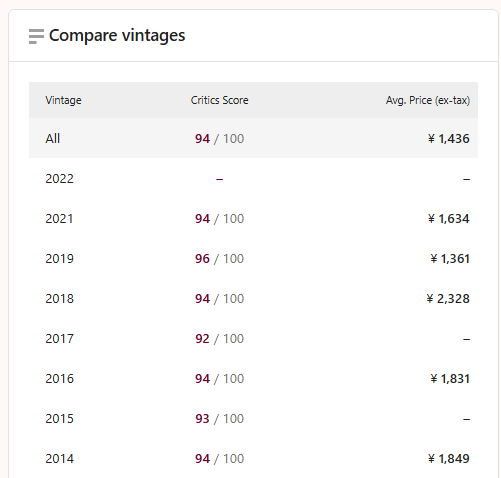Click the Avg. Price (ex-tax) header
The width and height of the screenshot is (501, 478).
(x=428, y=100)
